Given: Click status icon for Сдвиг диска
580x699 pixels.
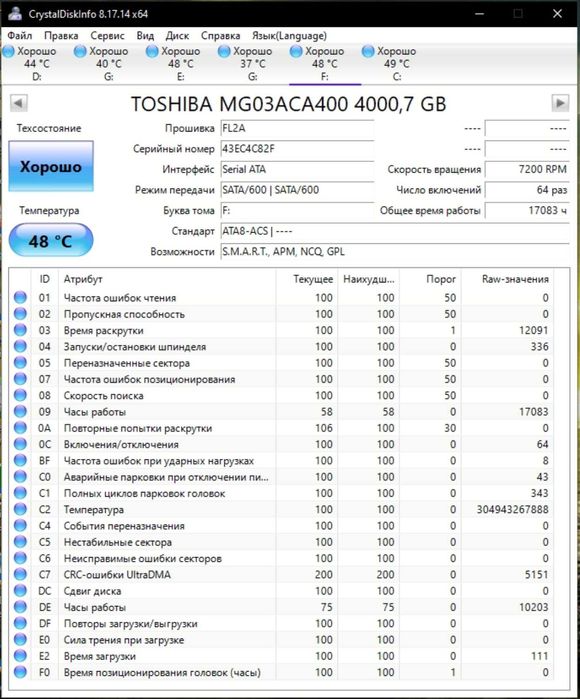Looking at the screenshot, I should coord(20,591).
